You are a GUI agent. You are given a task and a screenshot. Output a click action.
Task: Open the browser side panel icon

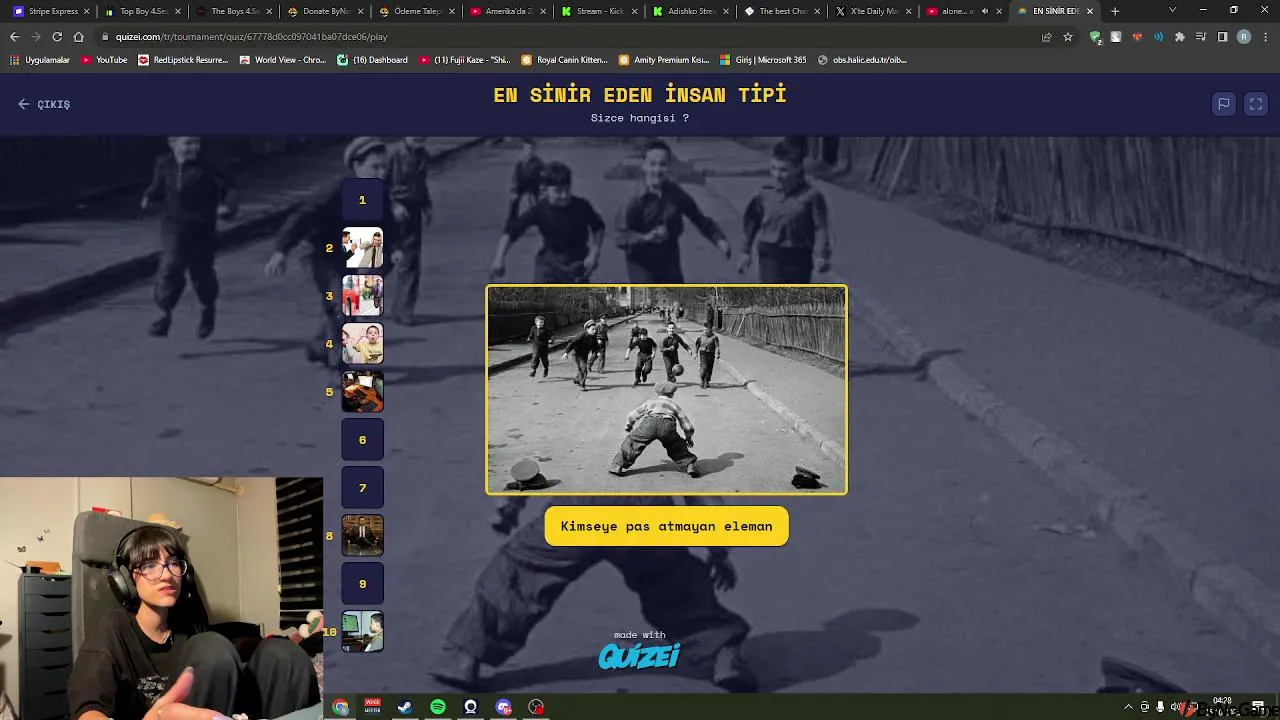click(x=1222, y=37)
